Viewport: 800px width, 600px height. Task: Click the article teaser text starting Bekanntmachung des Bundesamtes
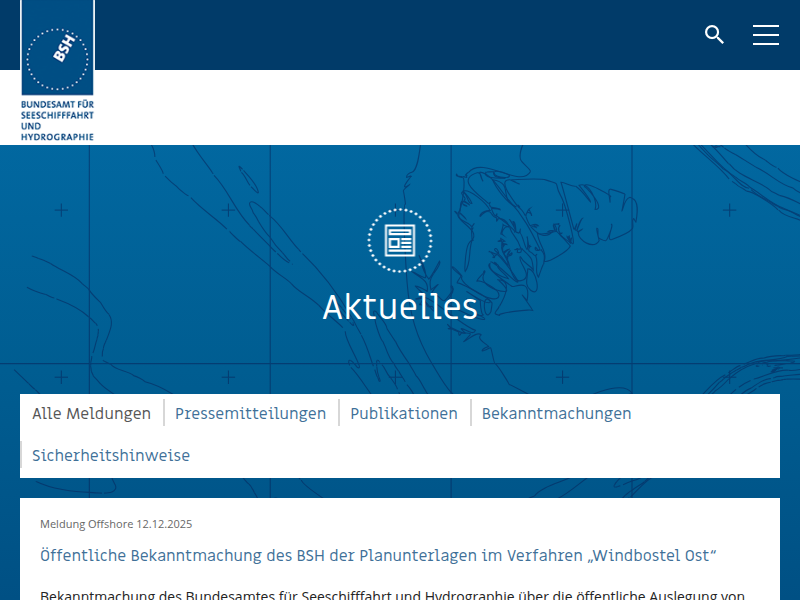coord(392,594)
